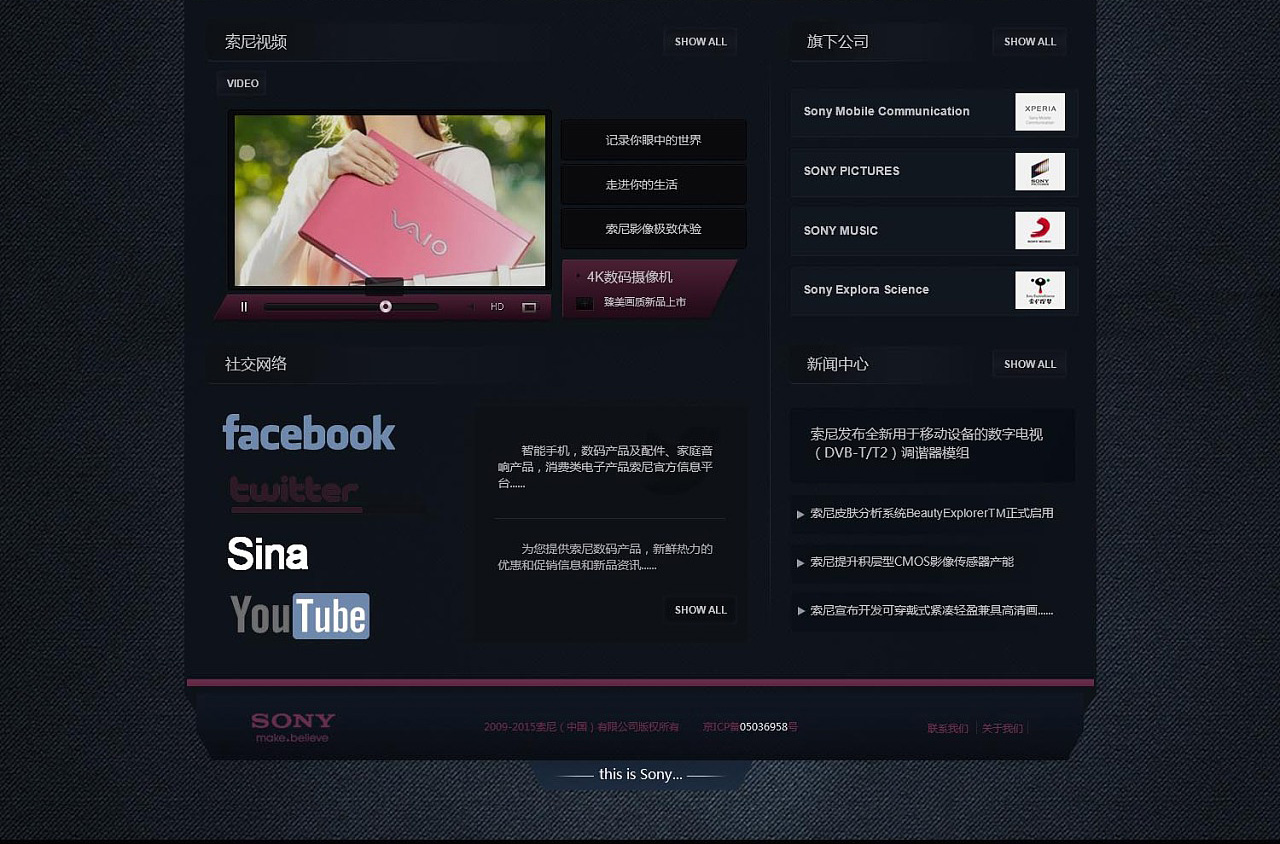Select the 索尼影像极致体验 video item
The width and height of the screenshot is (1280, 844).
(654, 229)
